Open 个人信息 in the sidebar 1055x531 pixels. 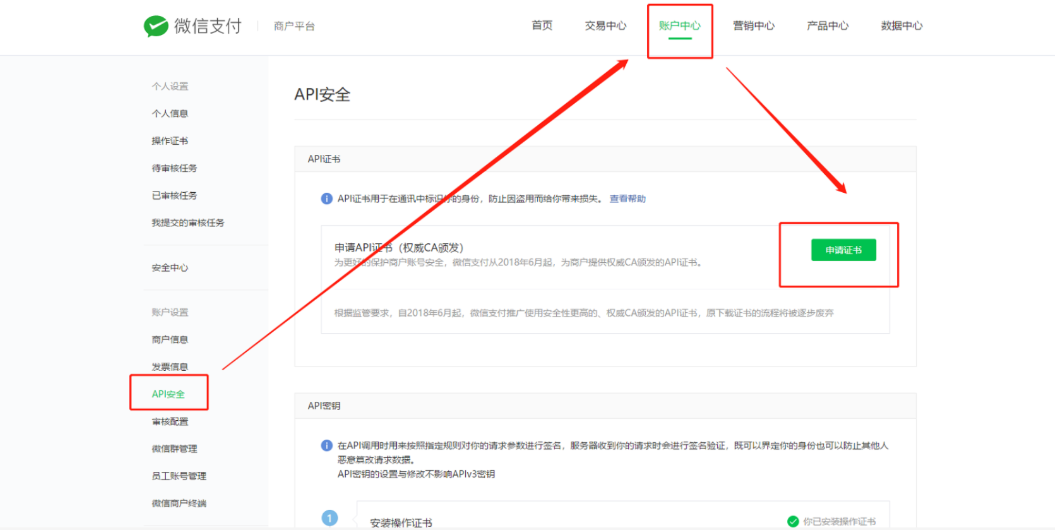pyautogui.click(x=170, y=114)
